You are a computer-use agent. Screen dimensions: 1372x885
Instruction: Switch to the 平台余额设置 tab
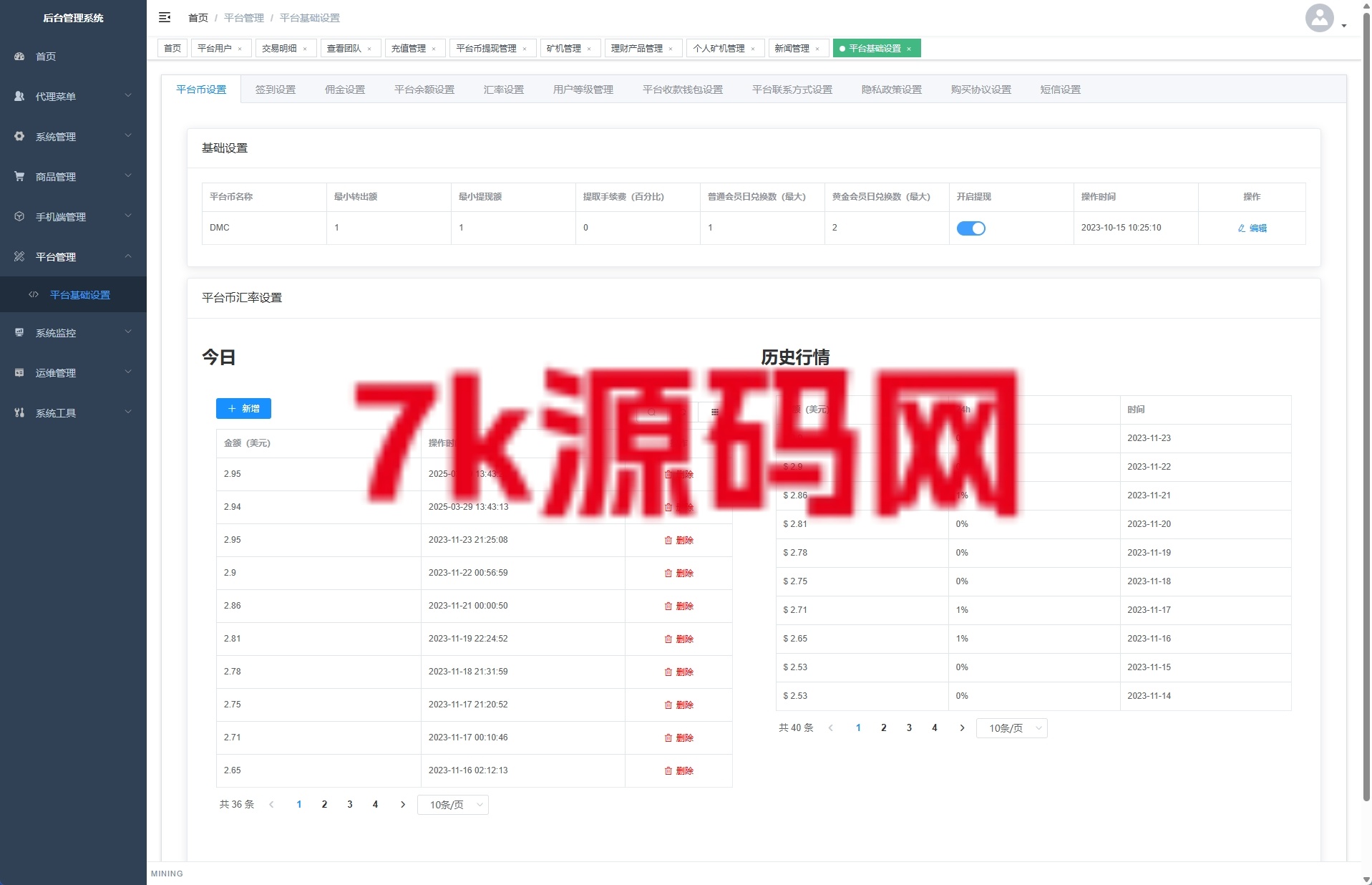click(424, 90)
